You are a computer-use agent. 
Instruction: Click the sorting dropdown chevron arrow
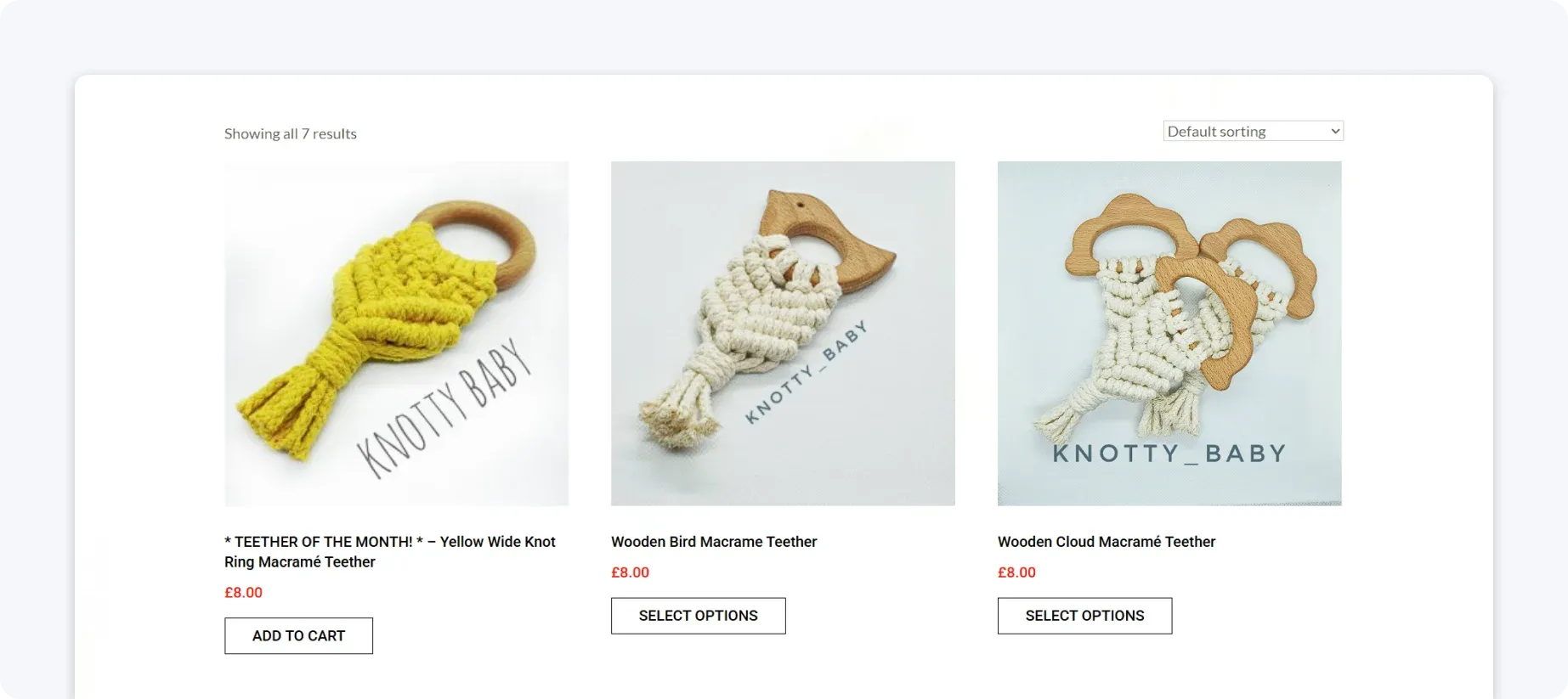coord(1334,131)
